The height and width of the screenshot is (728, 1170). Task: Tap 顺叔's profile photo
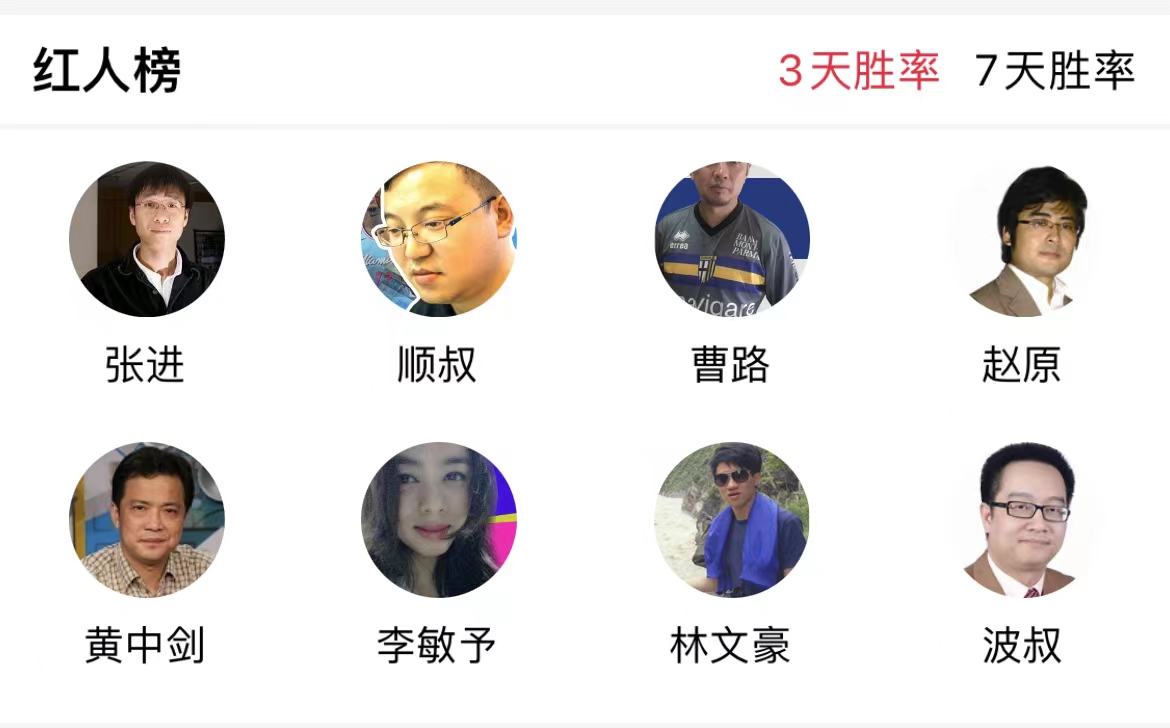pos(439,239)
